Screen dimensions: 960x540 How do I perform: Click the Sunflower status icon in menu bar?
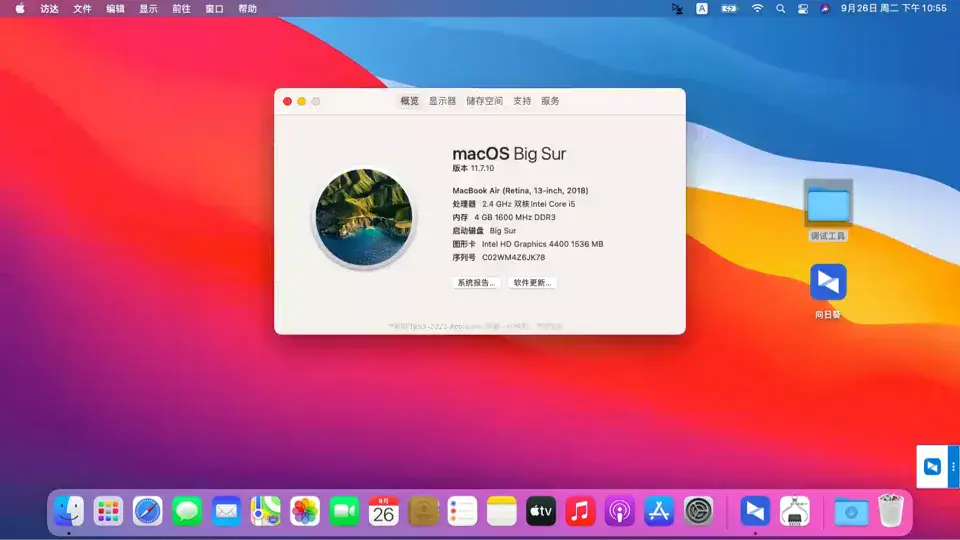point(677,9)
